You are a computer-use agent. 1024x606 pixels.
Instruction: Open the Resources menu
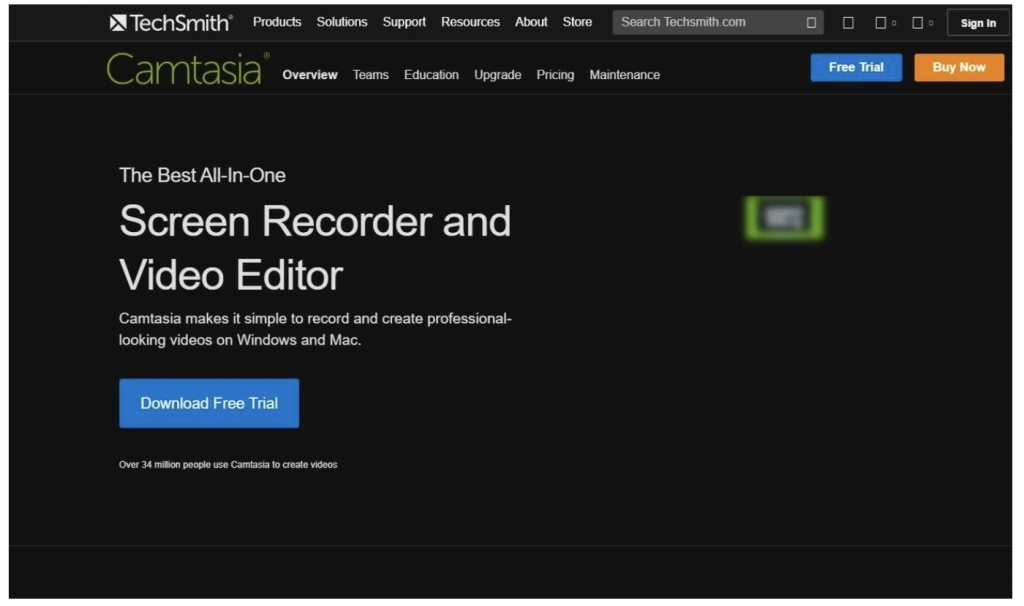471,21
